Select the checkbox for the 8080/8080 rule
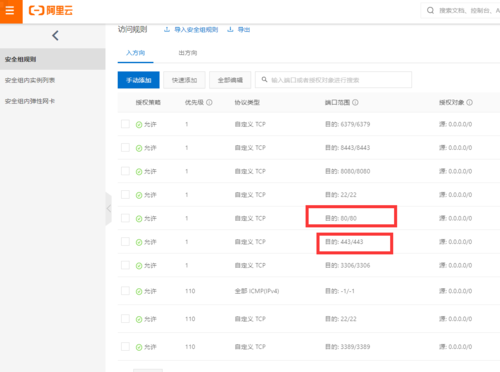500x372 pixels. pyautogui.click(x=125, y=171)
